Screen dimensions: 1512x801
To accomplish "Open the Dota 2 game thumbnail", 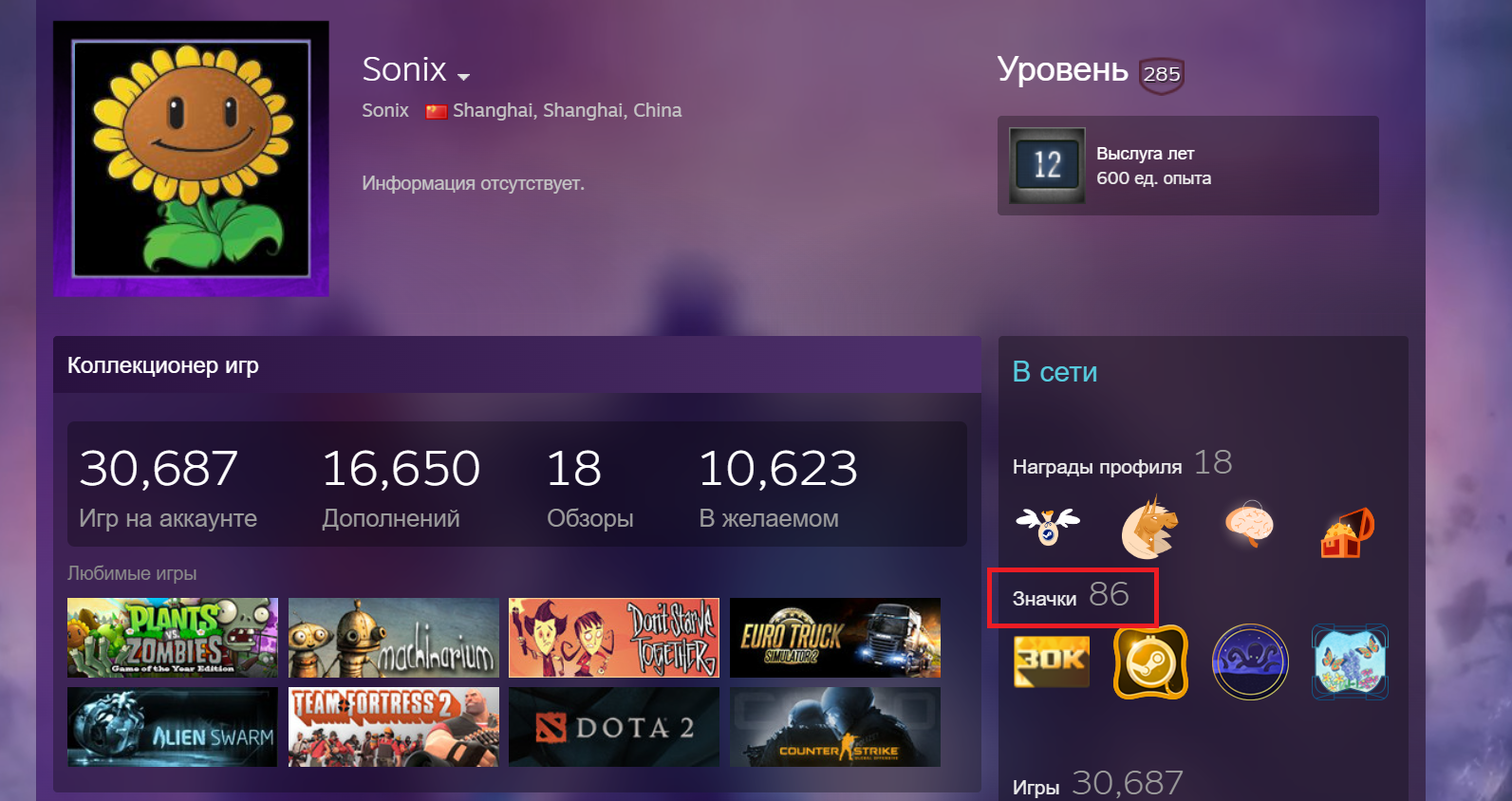I will point(614,727).
